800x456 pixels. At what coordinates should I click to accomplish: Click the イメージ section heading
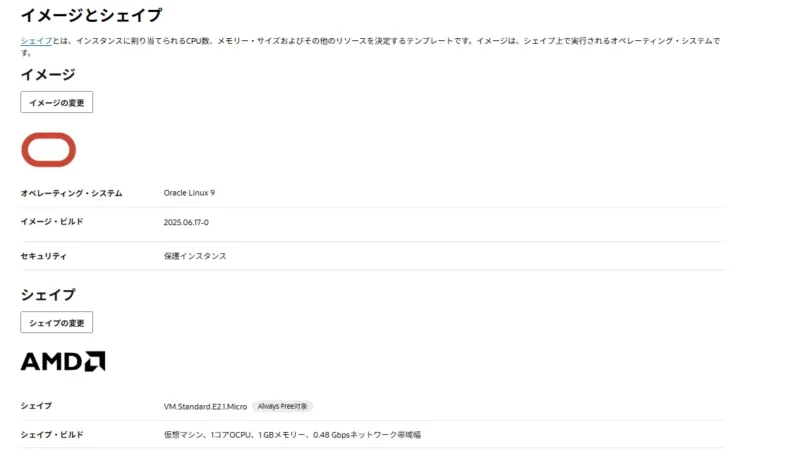click(48, 74)
